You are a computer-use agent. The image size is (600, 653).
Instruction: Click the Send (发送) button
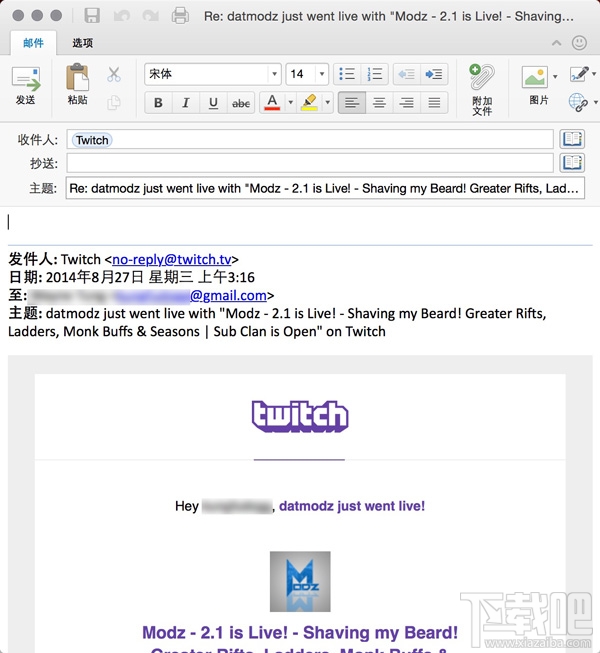pyautogui.click(x=26, y=85)
